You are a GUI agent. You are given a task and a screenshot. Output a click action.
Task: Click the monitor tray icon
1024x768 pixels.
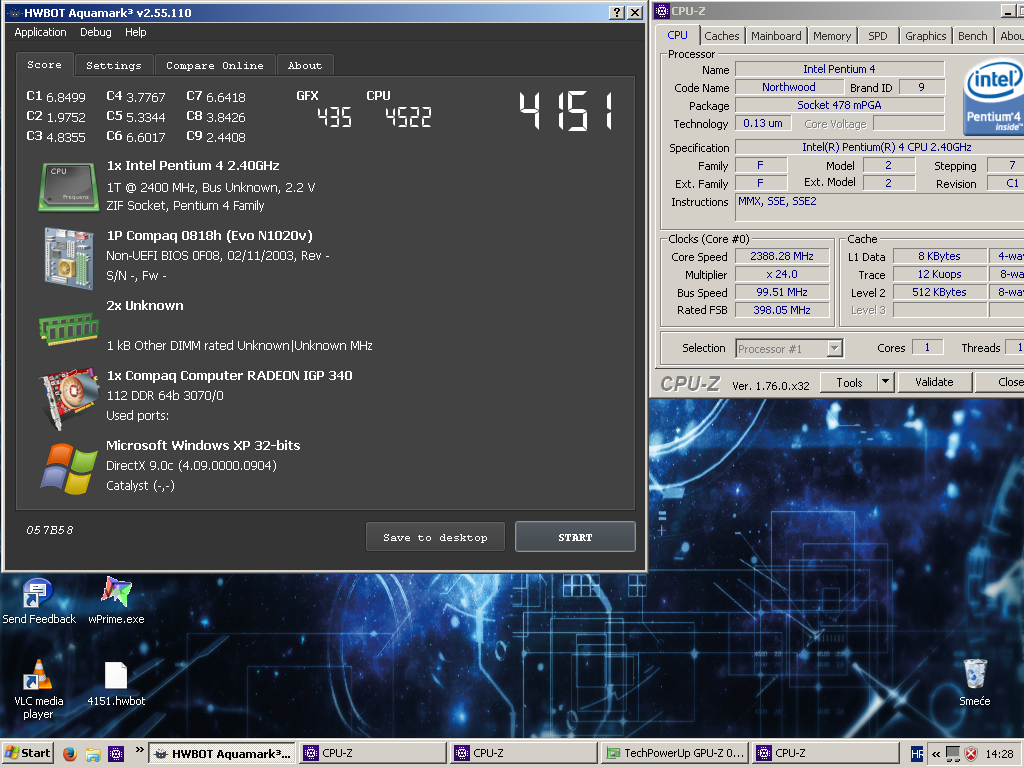point(953,754)
